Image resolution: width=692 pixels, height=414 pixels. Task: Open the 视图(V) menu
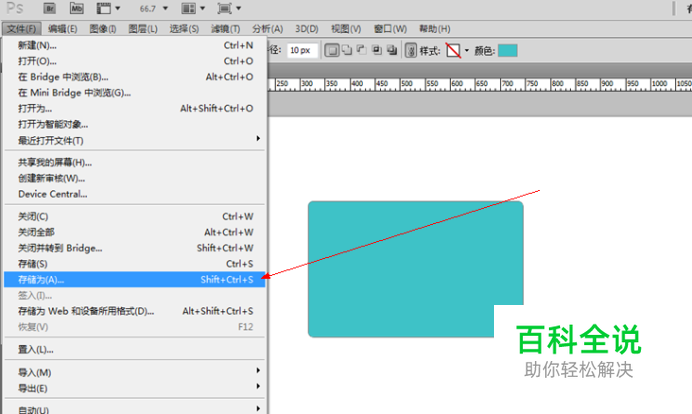click(x=346, y=29)
